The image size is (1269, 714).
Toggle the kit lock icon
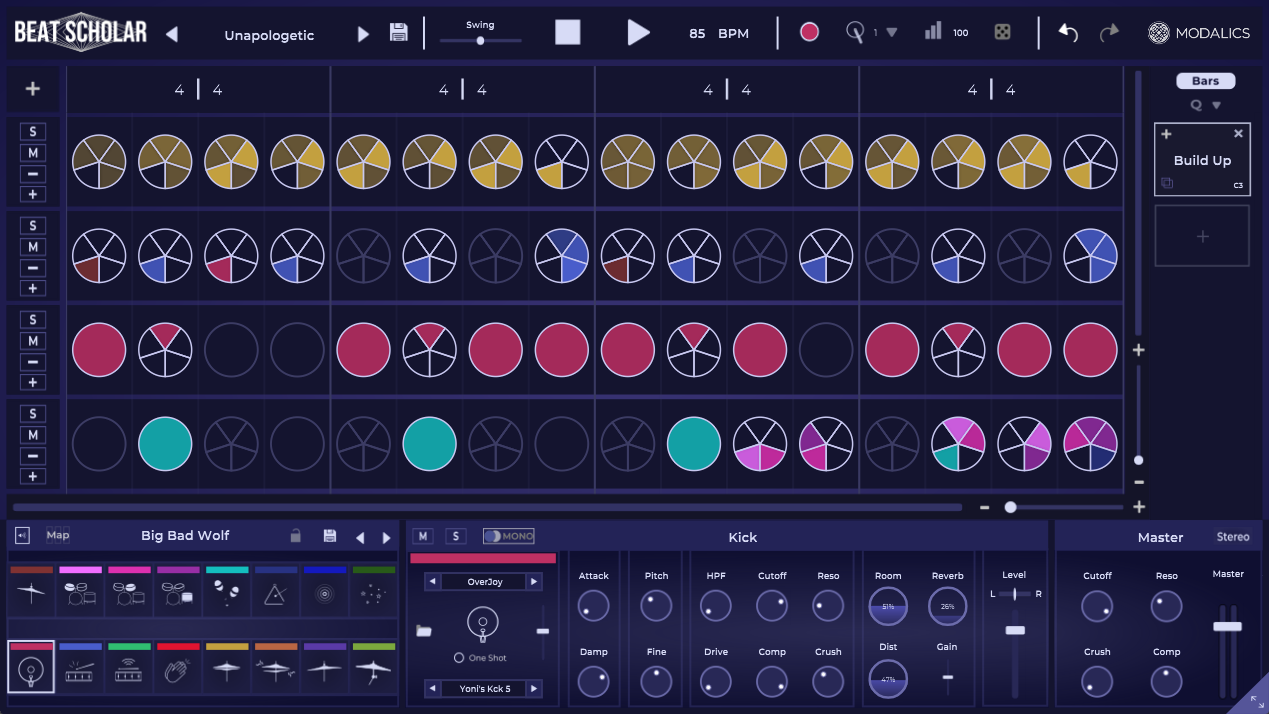point(296,536)
